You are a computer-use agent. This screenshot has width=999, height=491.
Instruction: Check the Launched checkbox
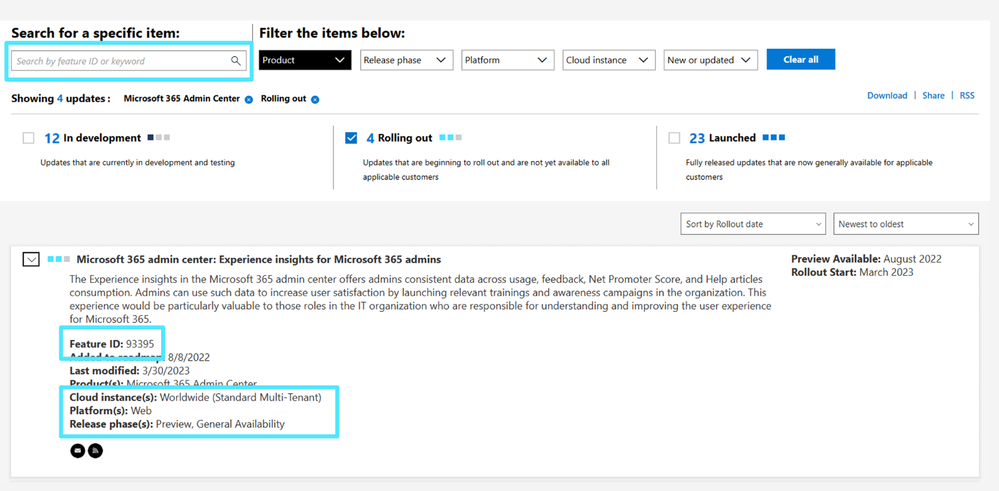point(674,138)
